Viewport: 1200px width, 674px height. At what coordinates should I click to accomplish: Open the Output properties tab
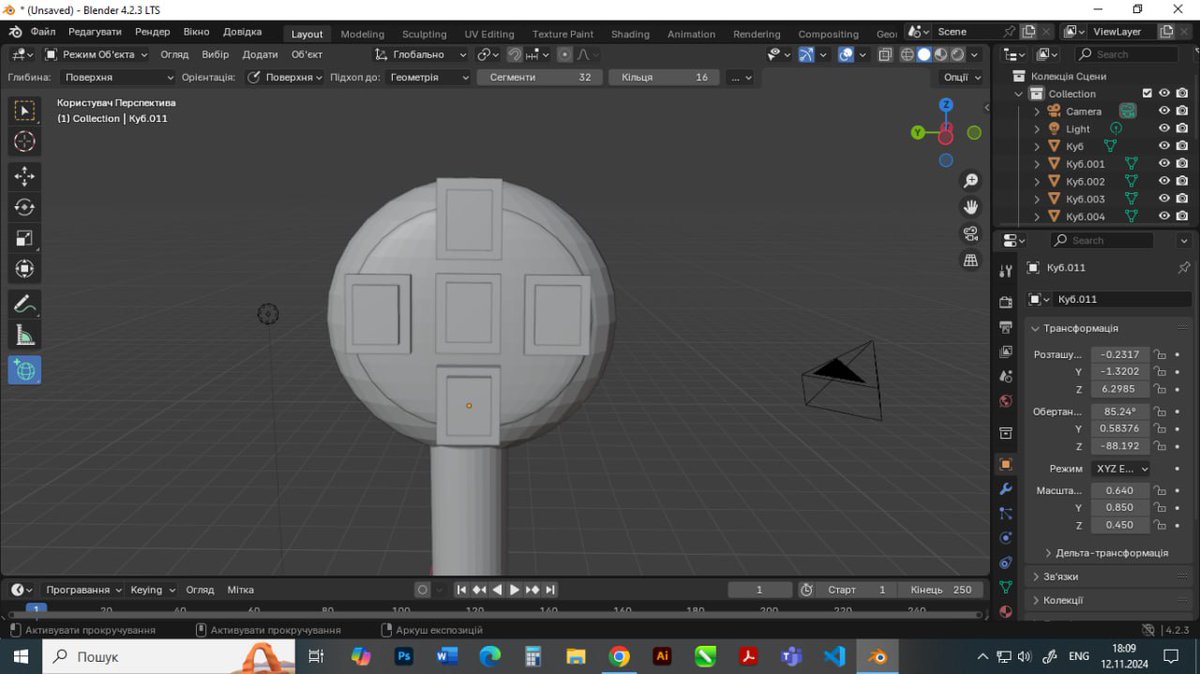[1006, 327]
